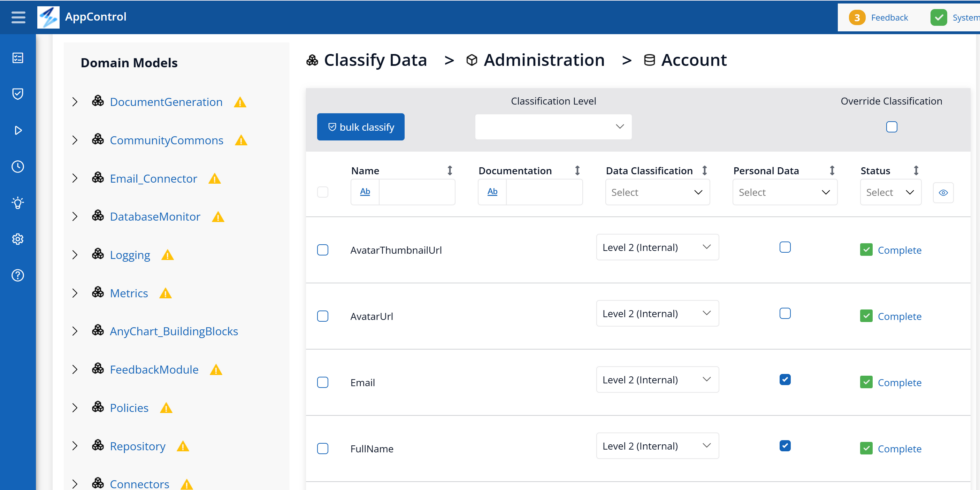Click the orange feedback count badge
This screenshot has width=980, height=490.
[x=857, y=18]
